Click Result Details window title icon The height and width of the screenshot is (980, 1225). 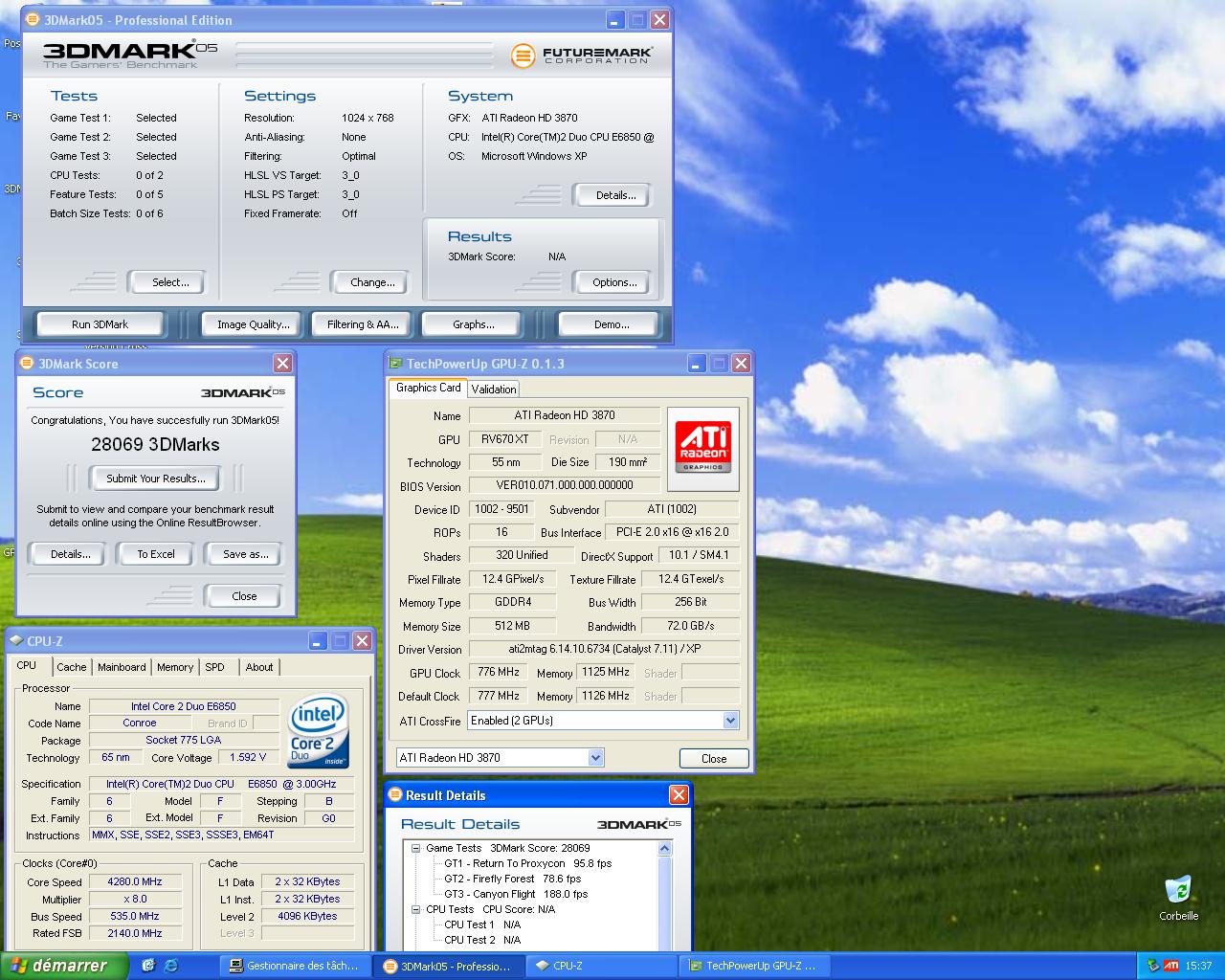tap(395, 795)
